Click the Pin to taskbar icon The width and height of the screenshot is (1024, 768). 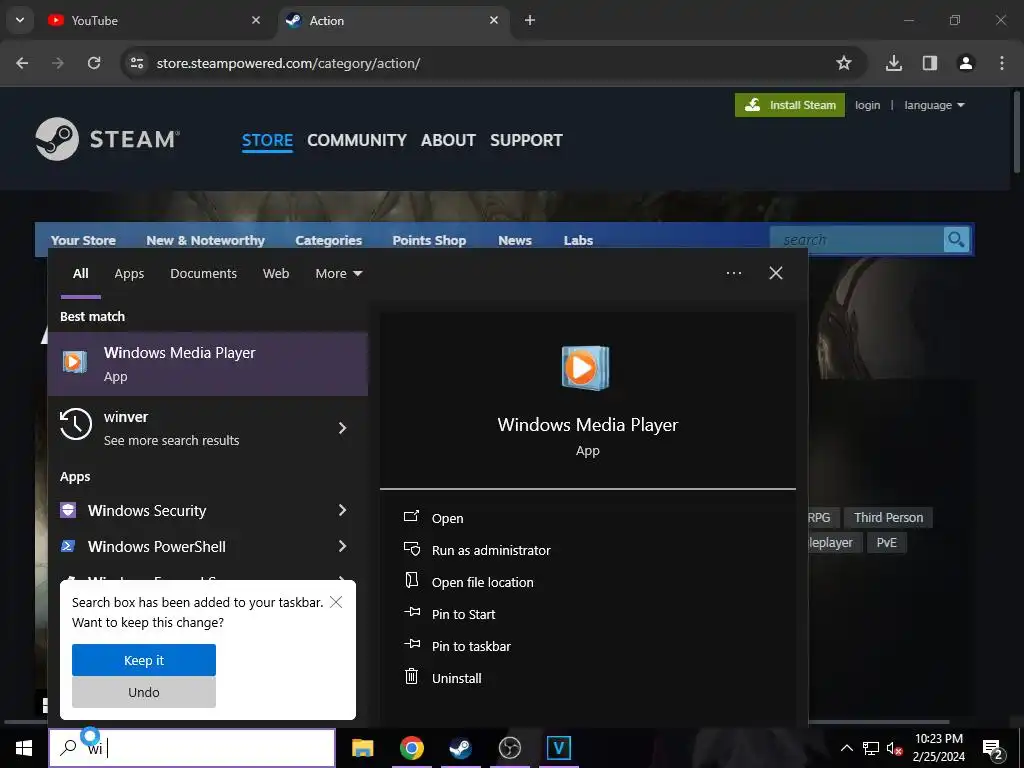click(x=412, y=644)
